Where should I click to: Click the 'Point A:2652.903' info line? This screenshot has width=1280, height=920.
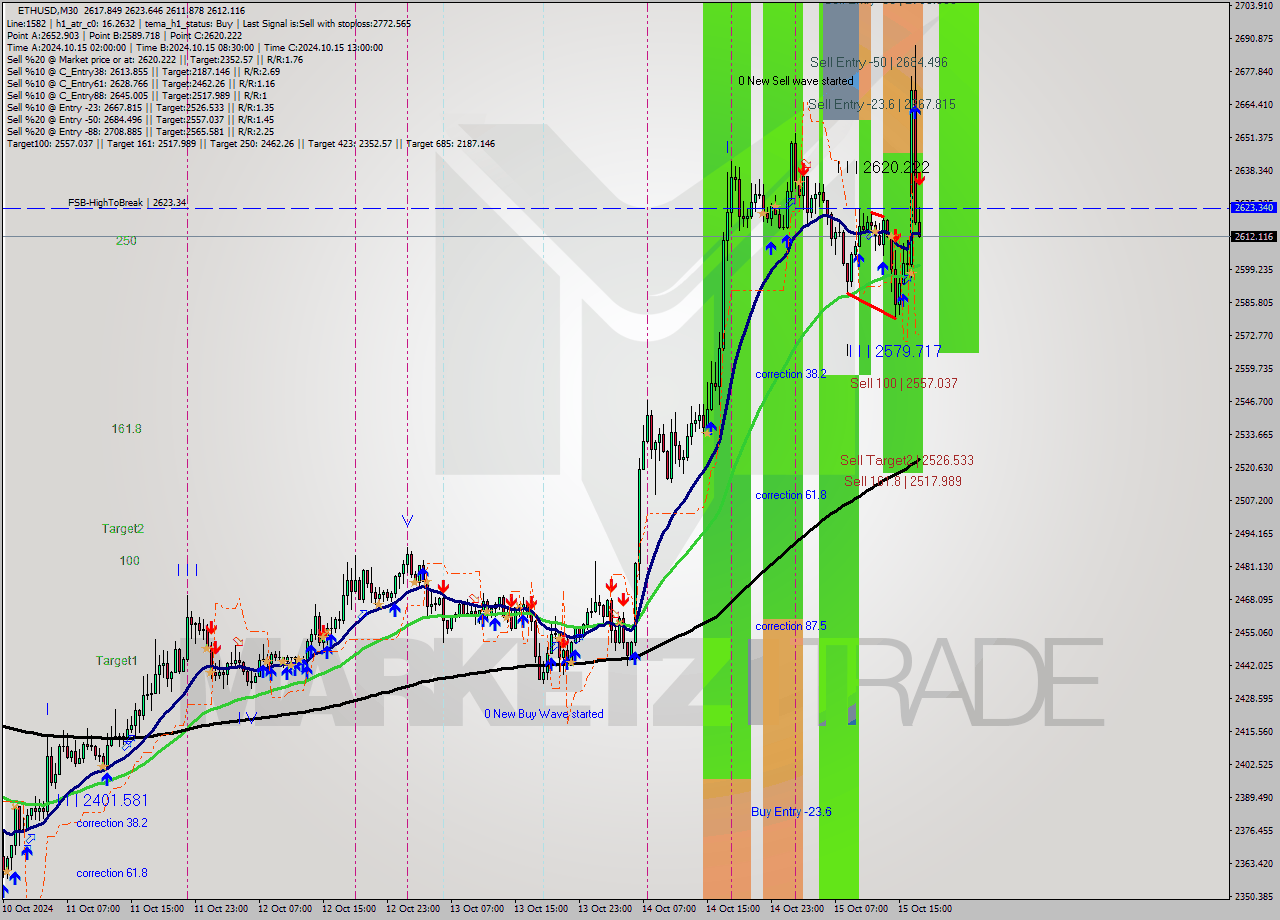(x=124, y=35)
